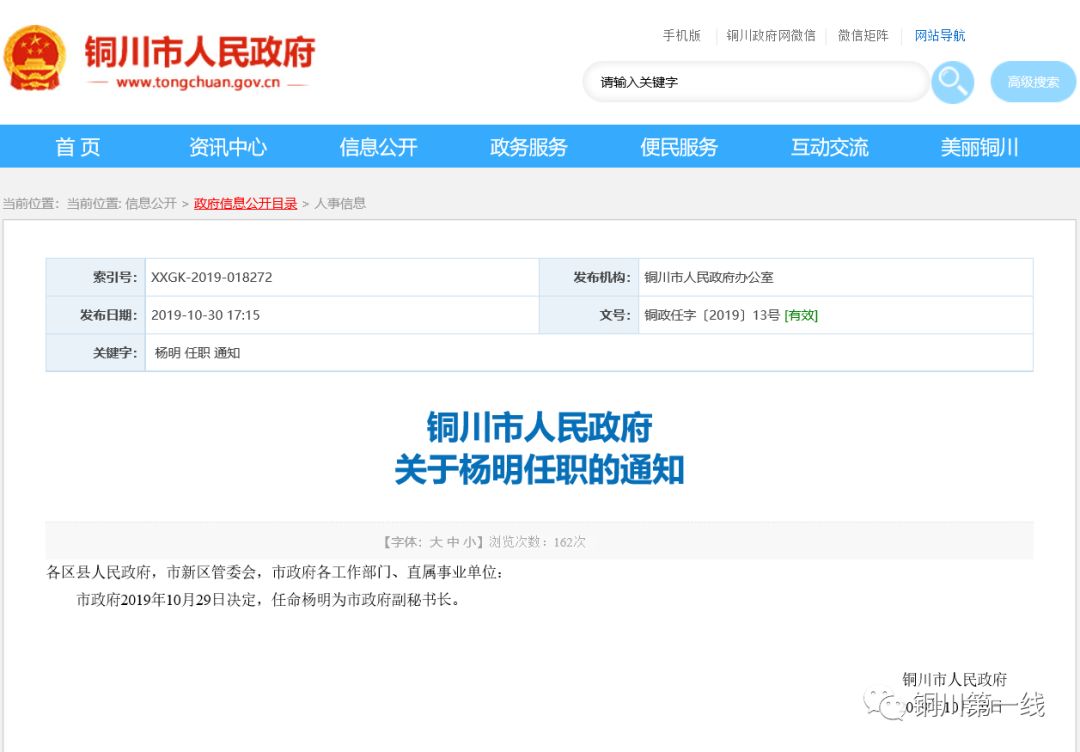Select the 铜川政府网微信 icon link
The width and height of the screenshot is (1080, 752).
[775, 35]
